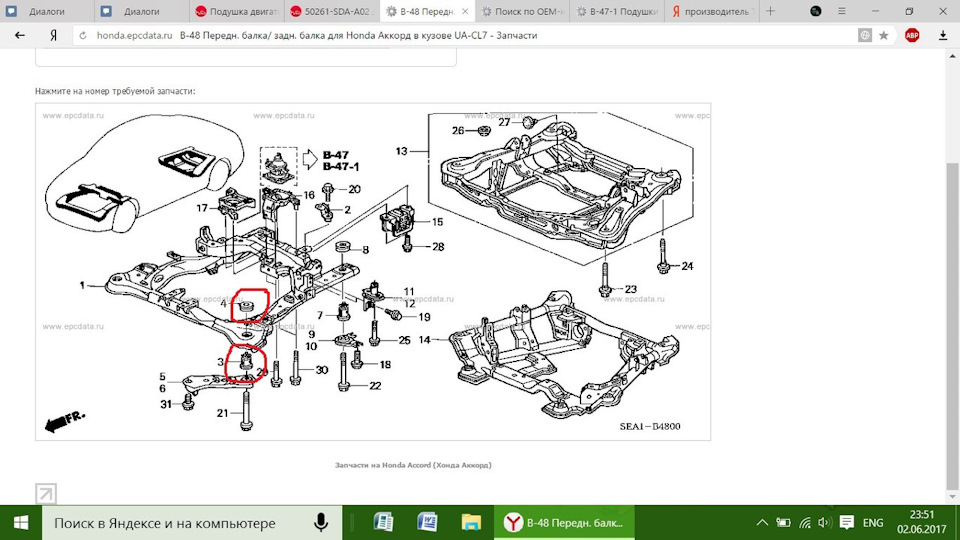Click part number 19 in diagram

point(424,317)
